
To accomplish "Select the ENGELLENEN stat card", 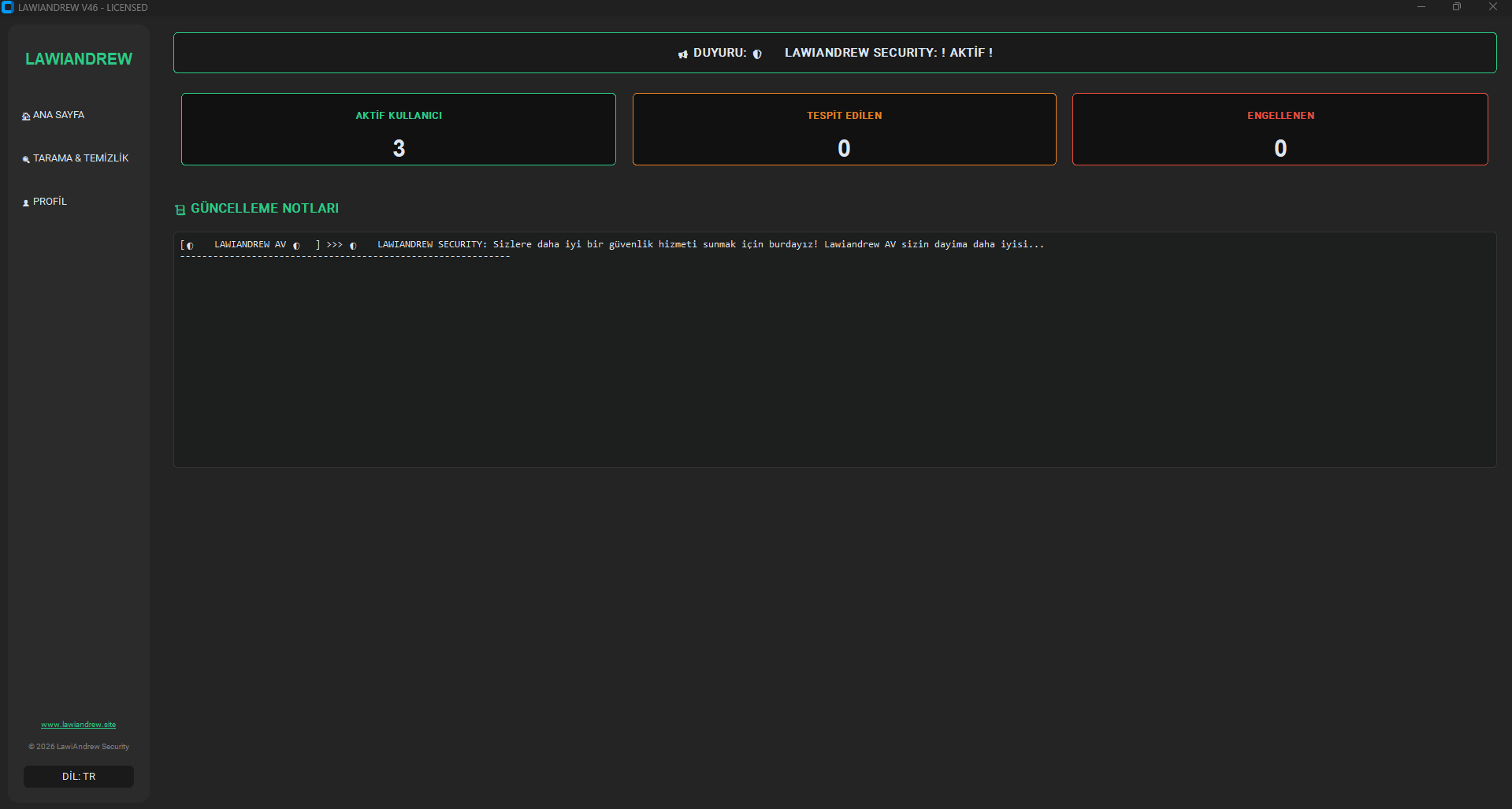I will point(1280,129).
